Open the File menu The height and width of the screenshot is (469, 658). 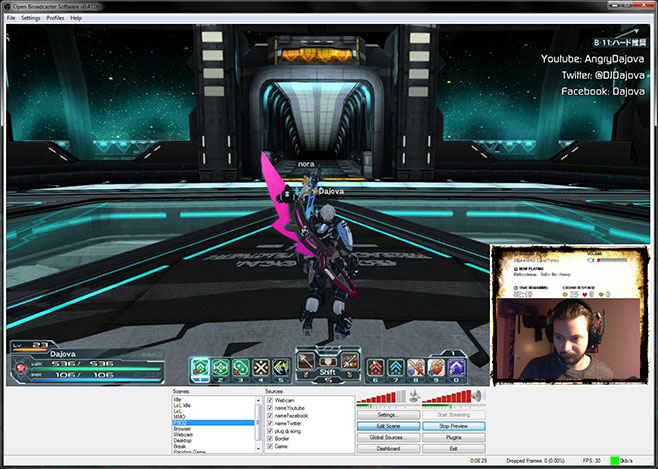12,18
